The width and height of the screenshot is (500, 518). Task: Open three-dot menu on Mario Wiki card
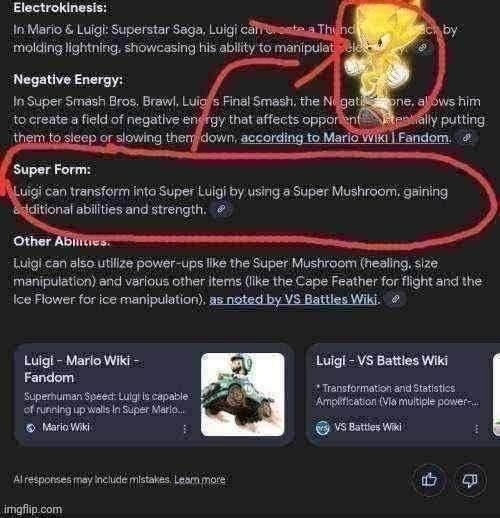click(x=185, y=429)
